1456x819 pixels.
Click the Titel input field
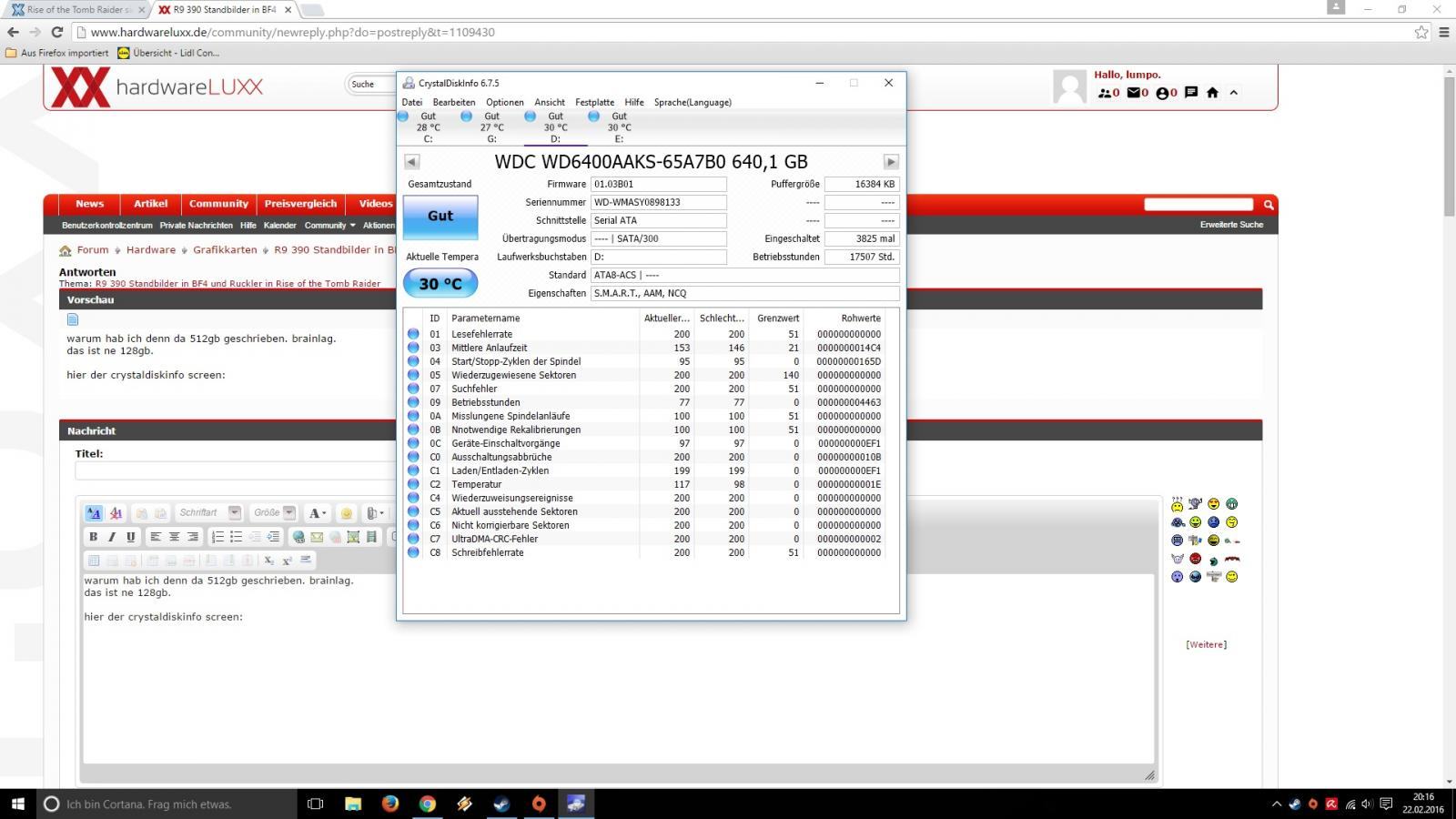235,470
